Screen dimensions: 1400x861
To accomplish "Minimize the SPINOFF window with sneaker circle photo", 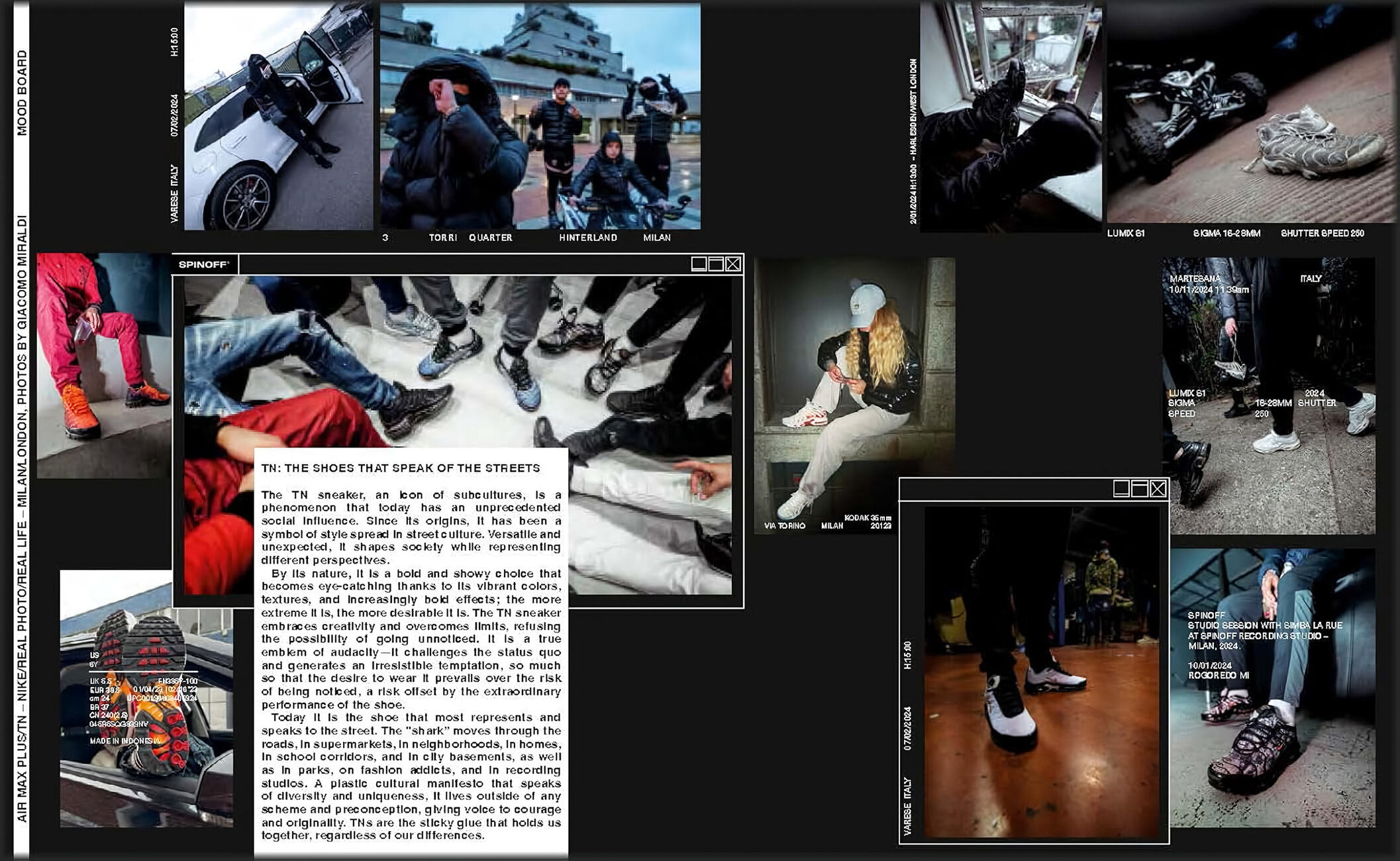I will (698, 264).
